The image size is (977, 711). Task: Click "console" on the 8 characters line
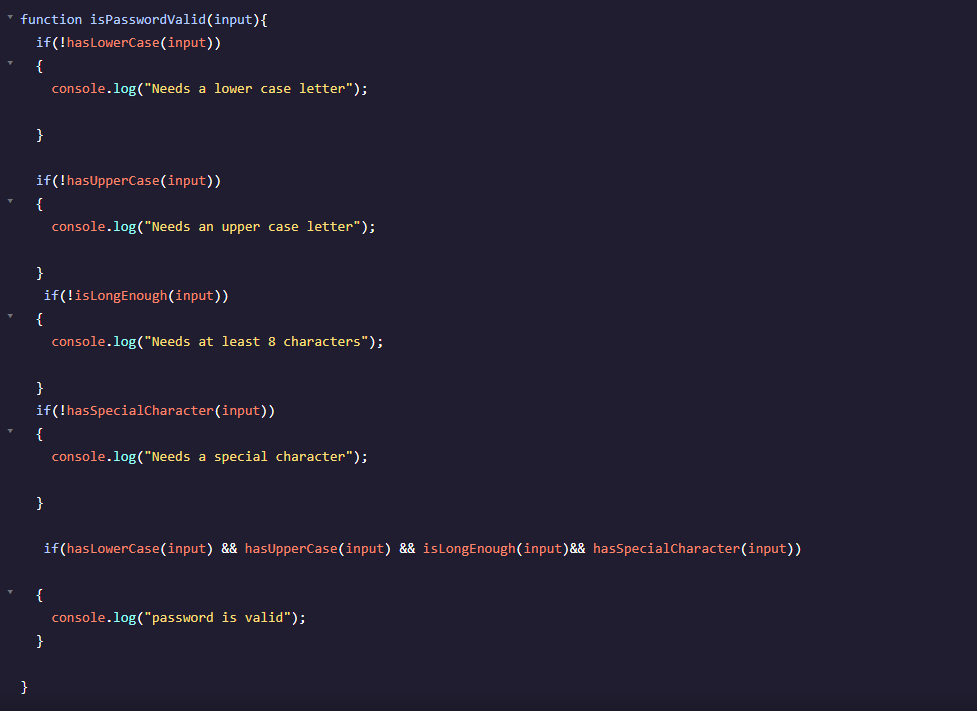[x=79, y=341]
